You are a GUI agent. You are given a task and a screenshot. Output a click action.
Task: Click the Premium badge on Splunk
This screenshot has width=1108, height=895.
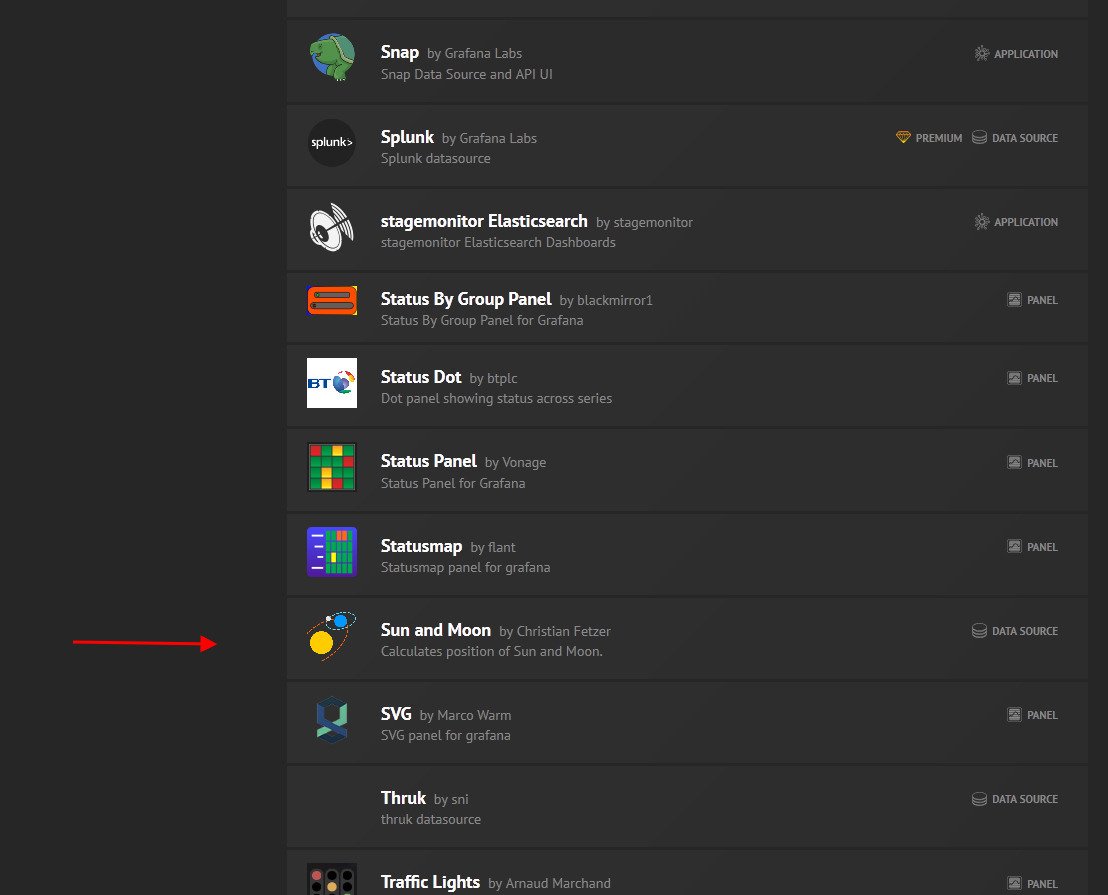(x=929, y=138)
